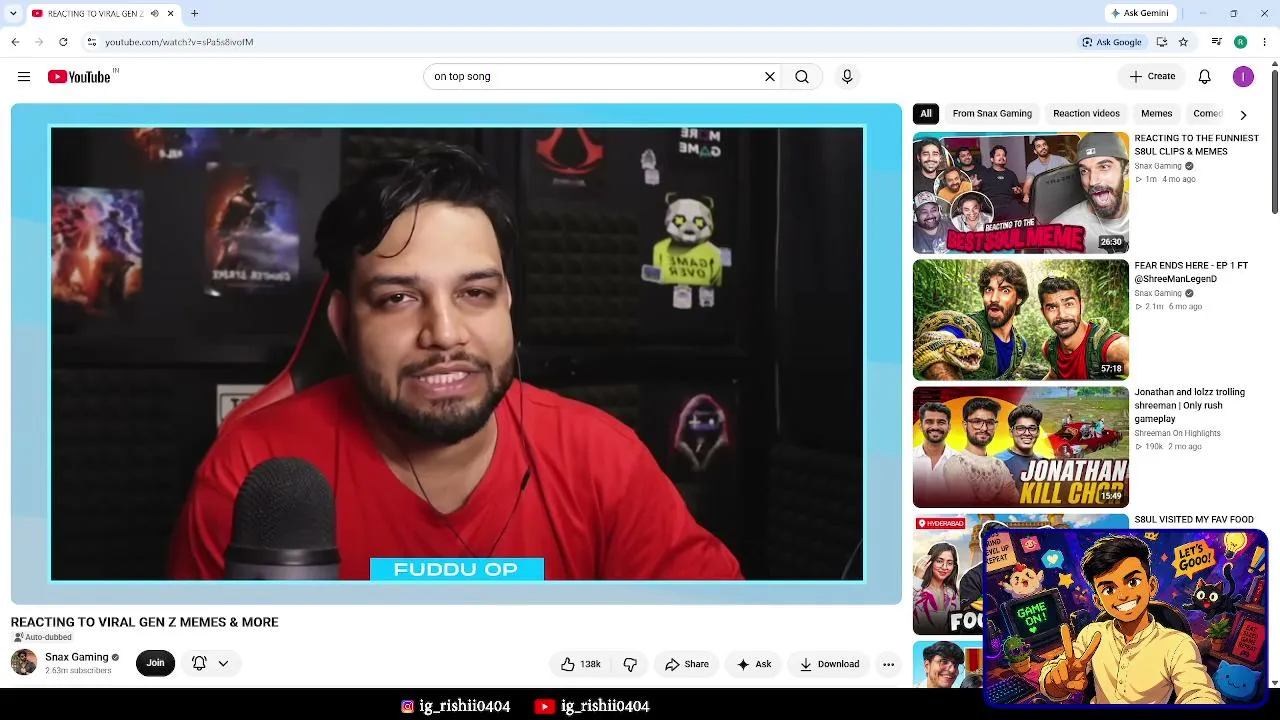Run search with the magnifier button
The width and height of the screenshot is (1280, 720).
pyautogui.click(x=802, y=77)
